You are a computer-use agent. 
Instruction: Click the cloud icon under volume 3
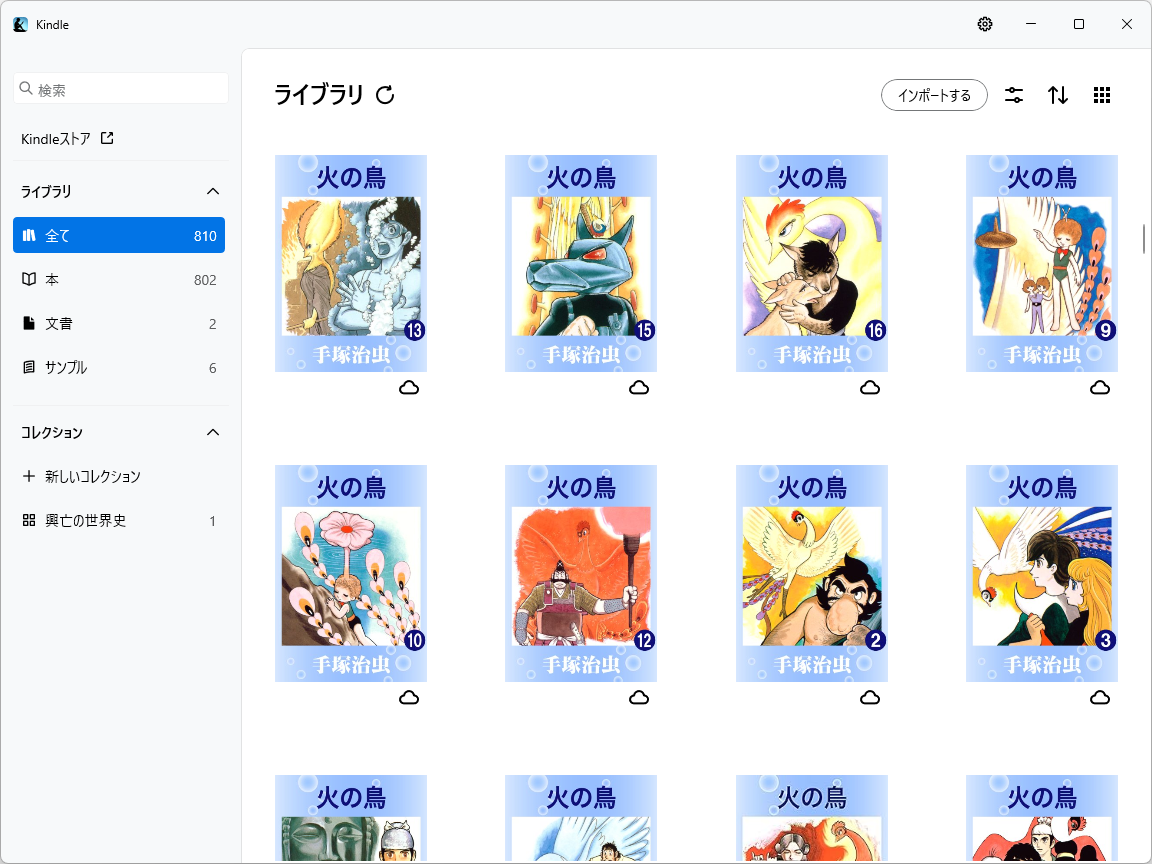[1100, 697]
